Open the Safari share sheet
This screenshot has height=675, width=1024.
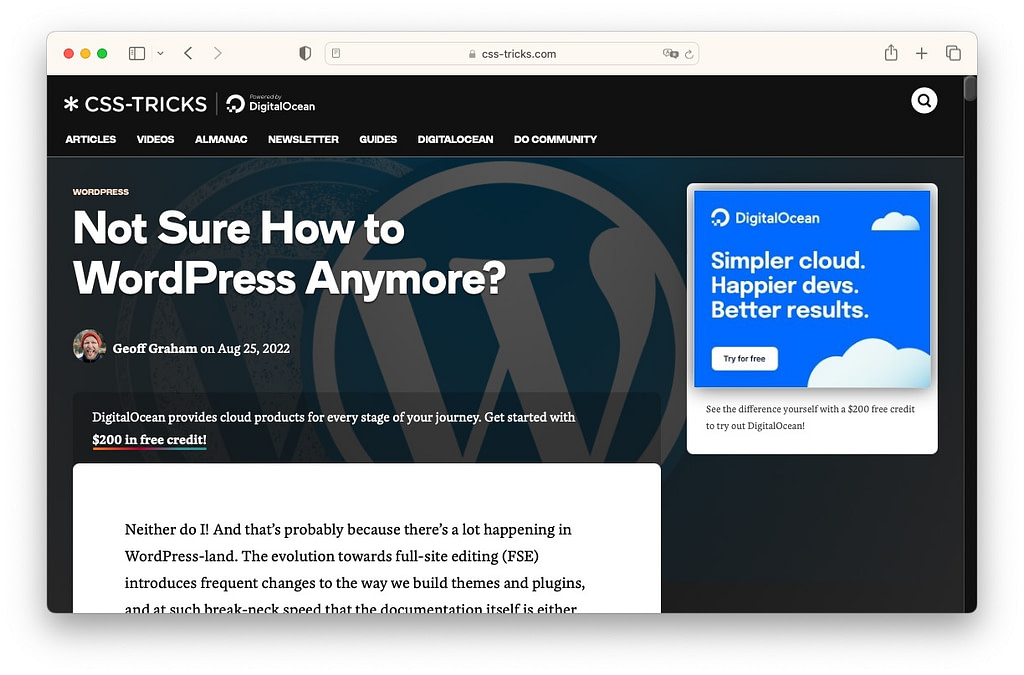pos(890,53)
